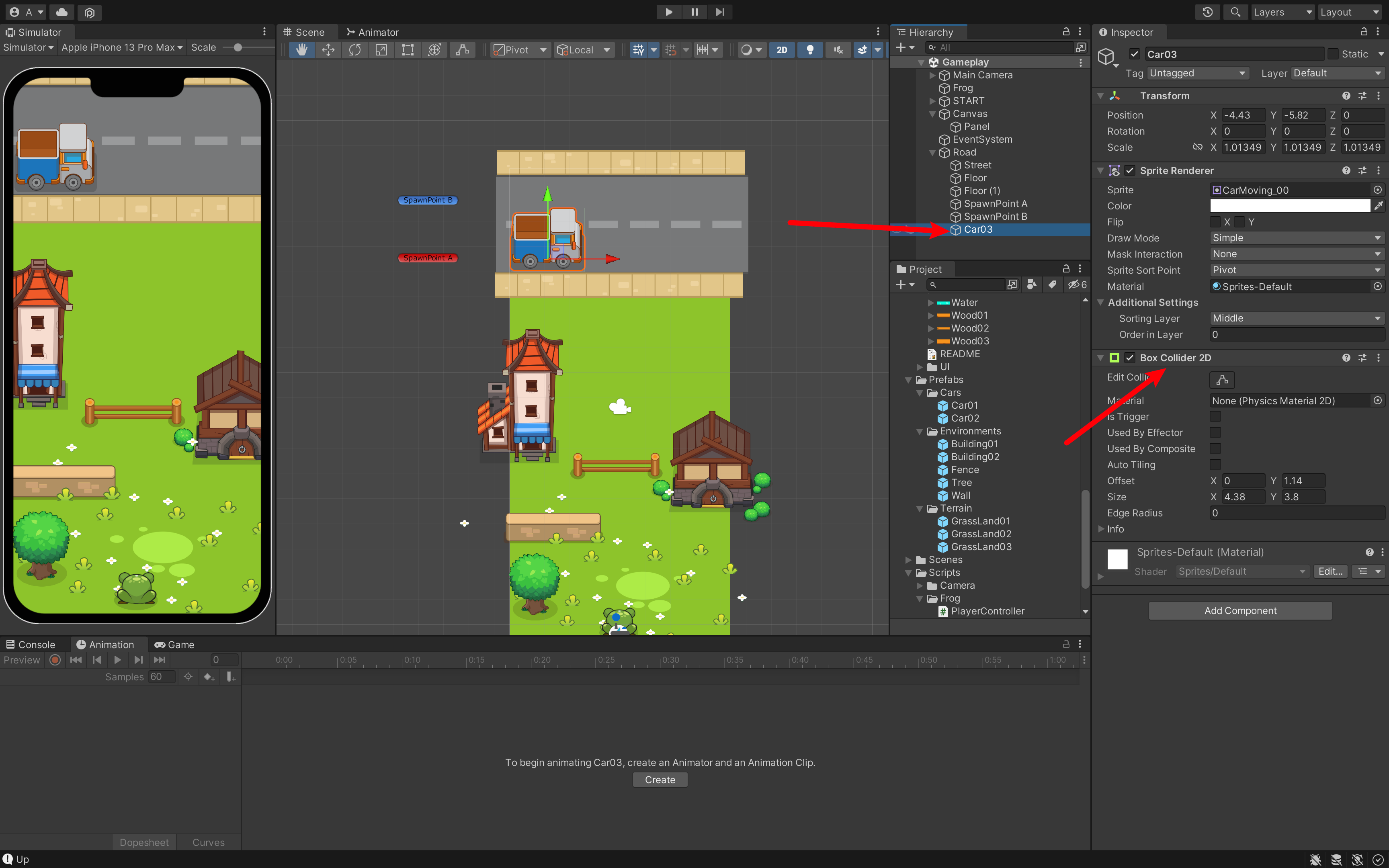
Task: Enable Used By Effector checkbox
Action: pyautogui.click(x=1215, y=432)
